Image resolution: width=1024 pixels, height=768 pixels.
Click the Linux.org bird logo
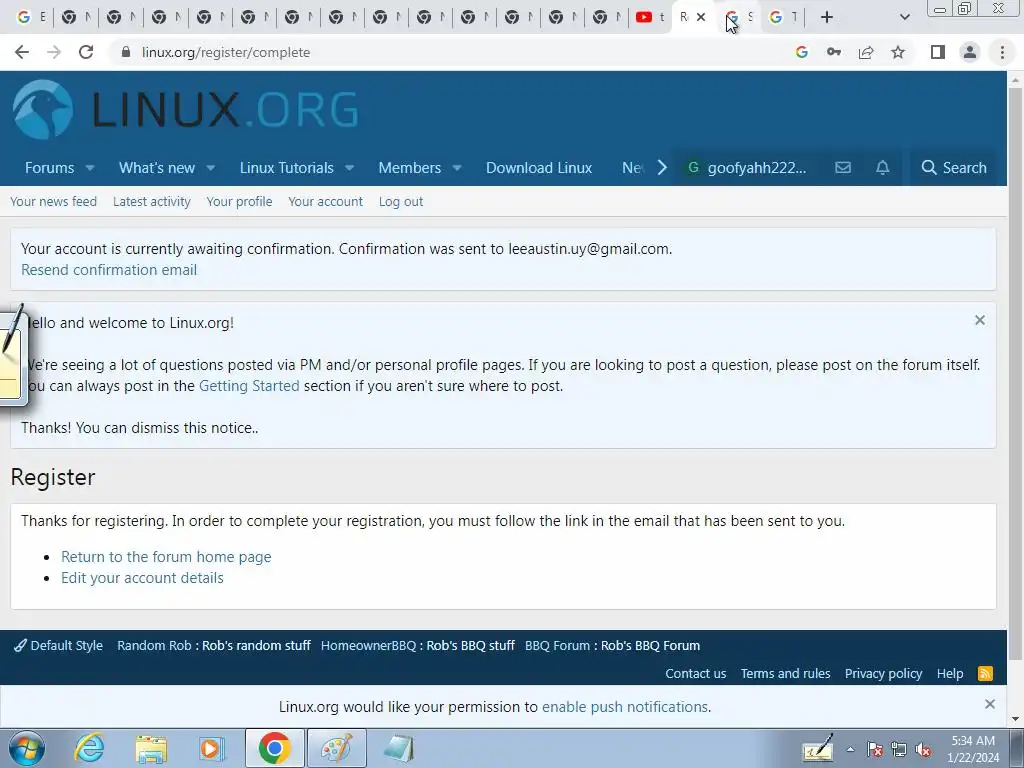click(x=43, y=109)
